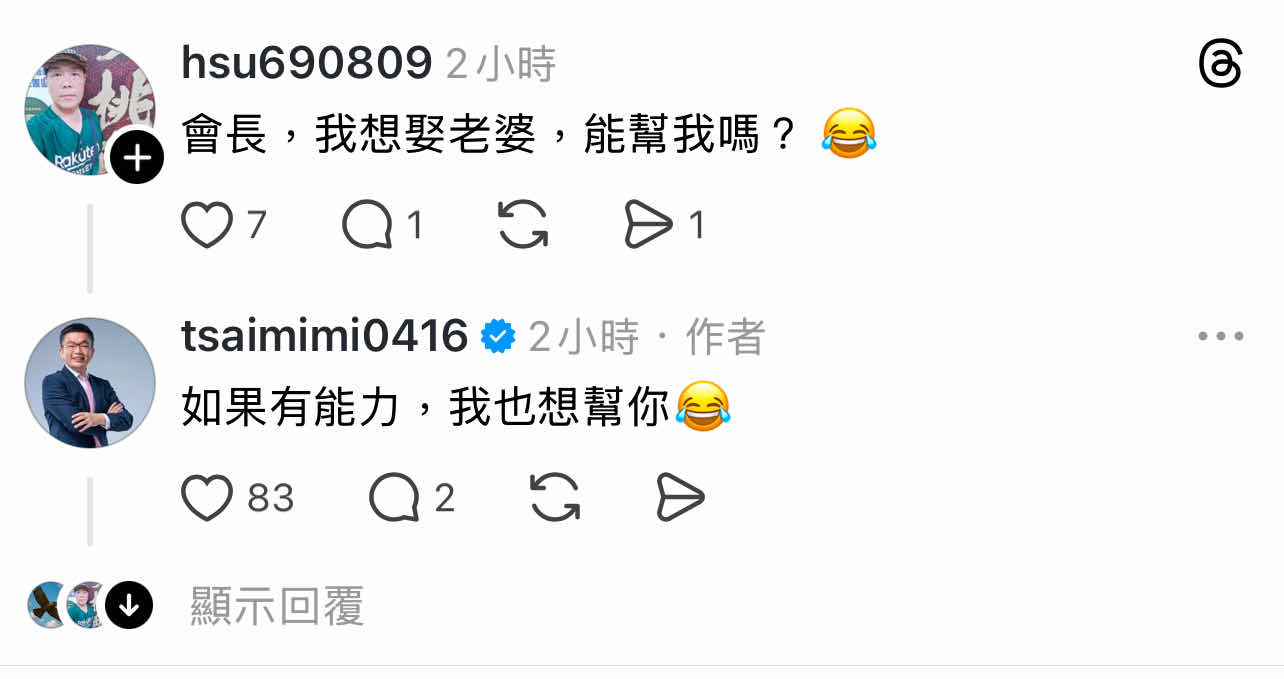Expand hidden replies with down-arrow icon
The width and height of the screenshot is (1284, 679).
[128, 604]
